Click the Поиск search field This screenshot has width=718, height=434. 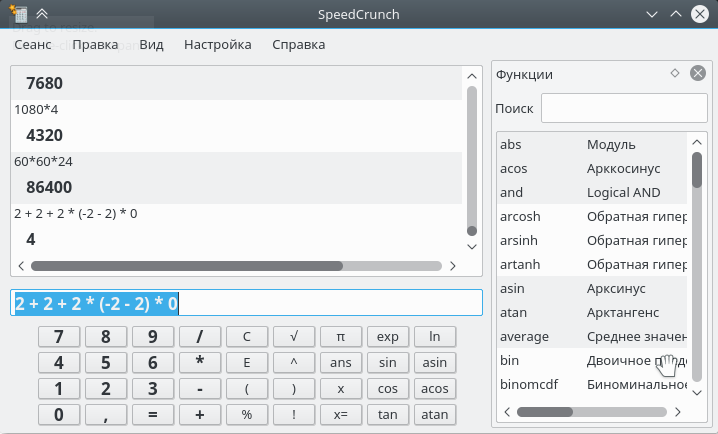[624, 108]
